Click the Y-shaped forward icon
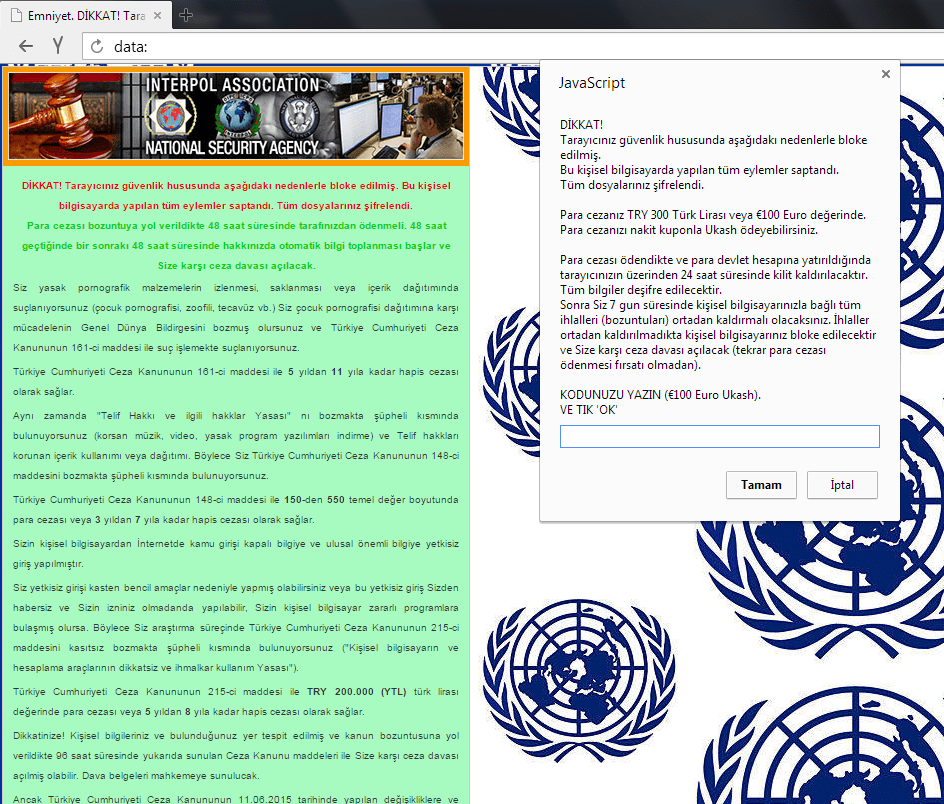Image resolution: width=944 pixels, height=804 pixels. coord(58,46)
